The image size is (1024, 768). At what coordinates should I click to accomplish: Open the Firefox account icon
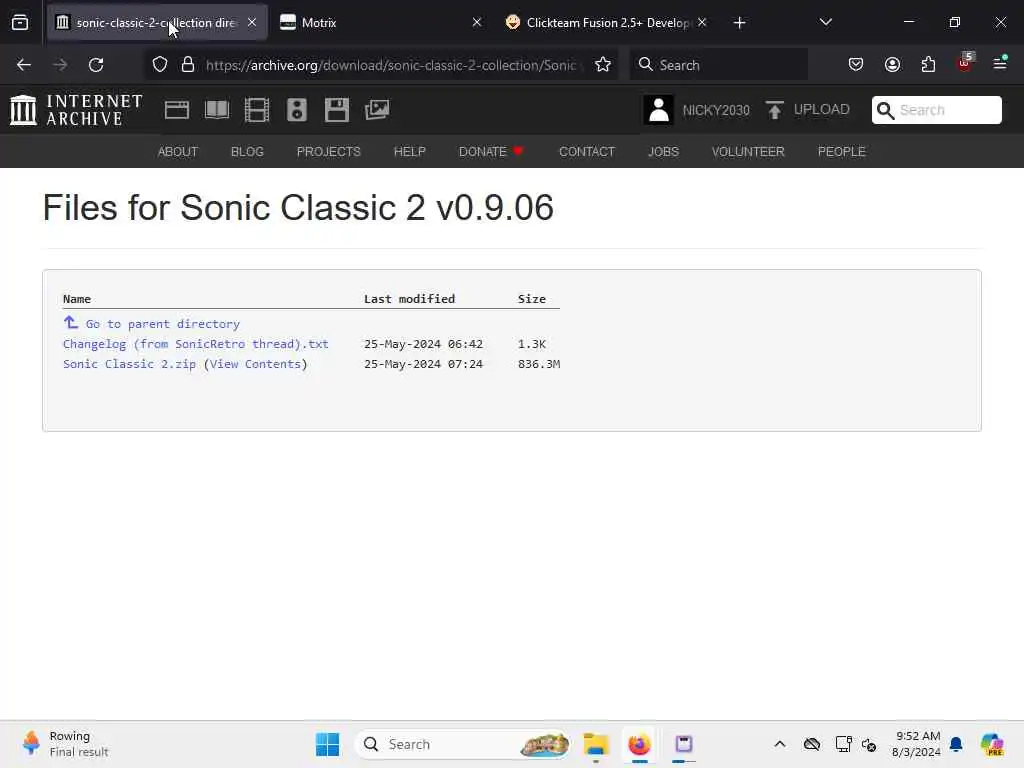click(x=892, y=65)
